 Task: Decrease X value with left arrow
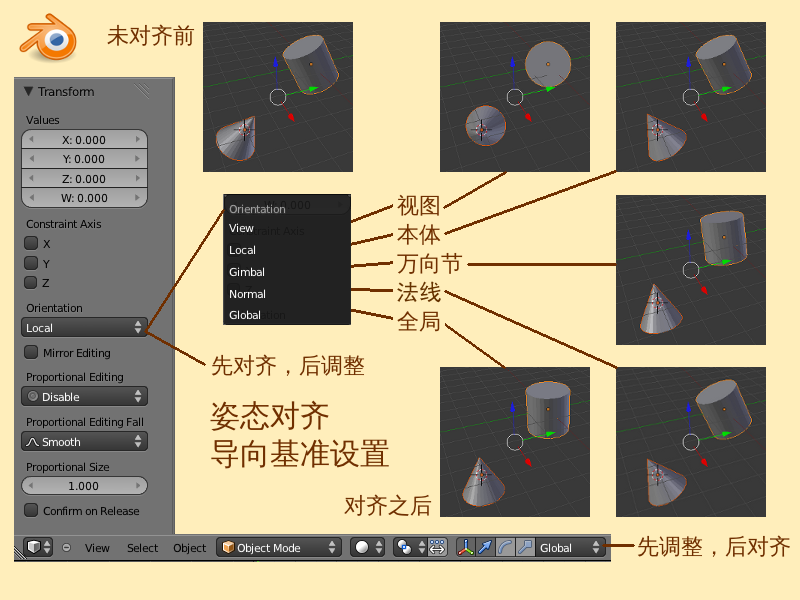(32, 139)
